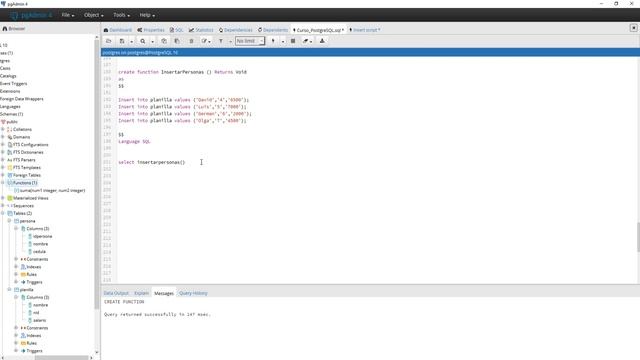Switch to the Explain tab
Screen dimensions: 640x360
[141, 293]
